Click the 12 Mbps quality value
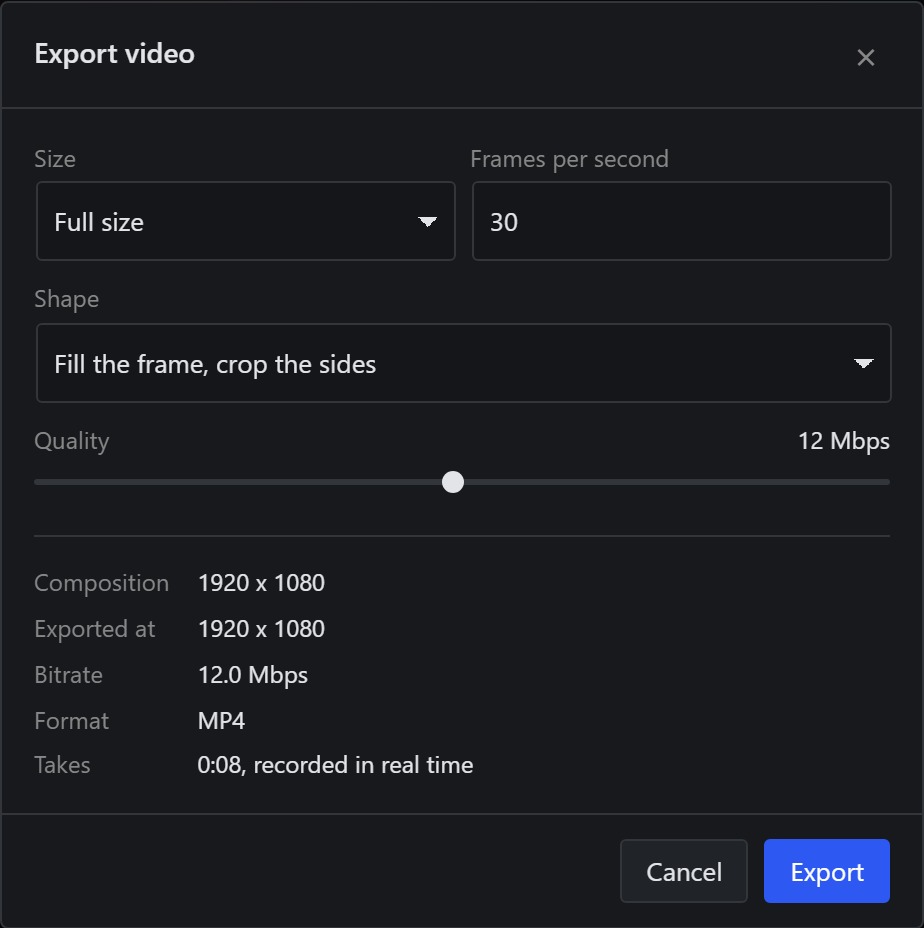Image resolution: width=924 pixels, height=928 pixels. click(x=843, y=442)
